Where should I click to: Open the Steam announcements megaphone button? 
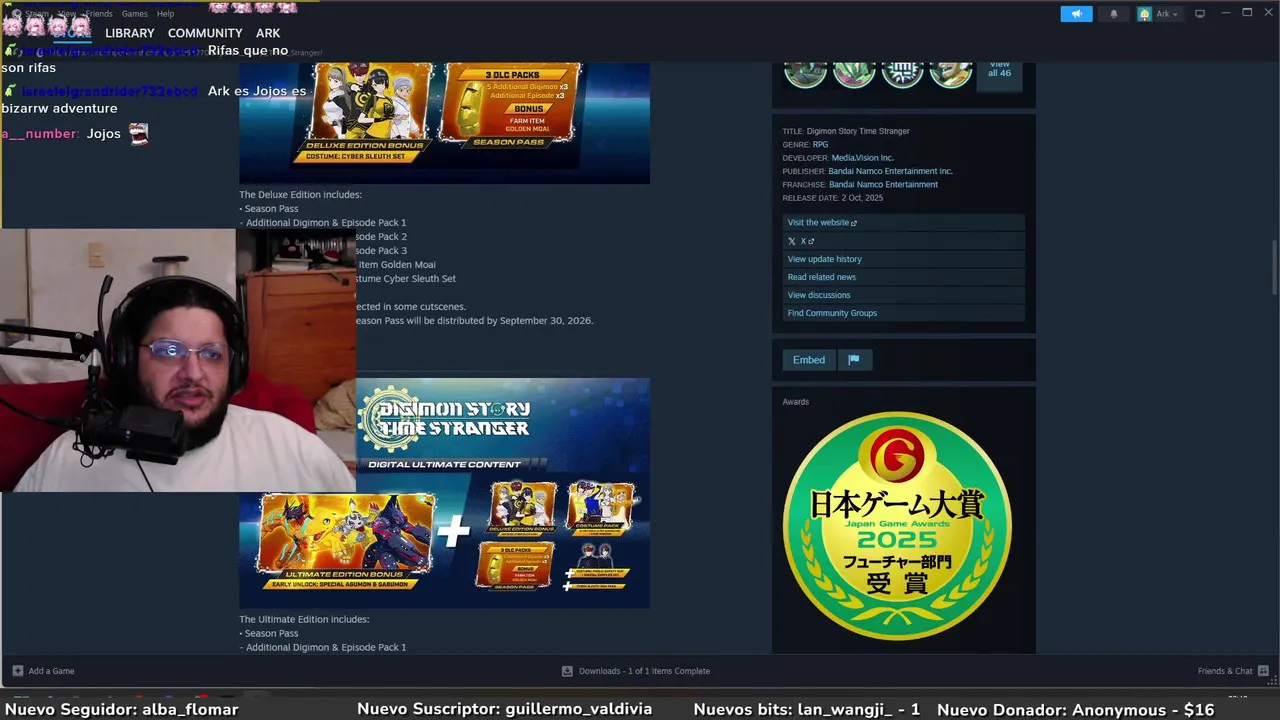point(1076,14)
